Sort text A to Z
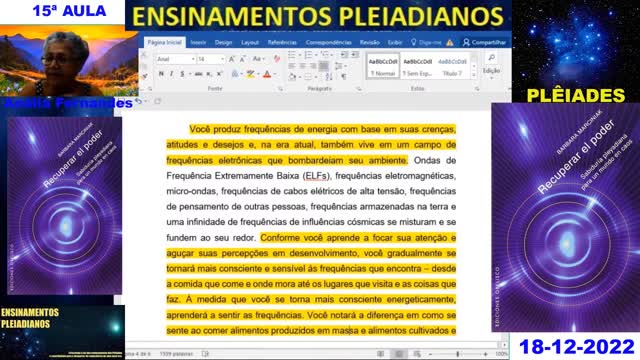The height and width of the screenshot is (360, 640). click(x=329, y=76)
